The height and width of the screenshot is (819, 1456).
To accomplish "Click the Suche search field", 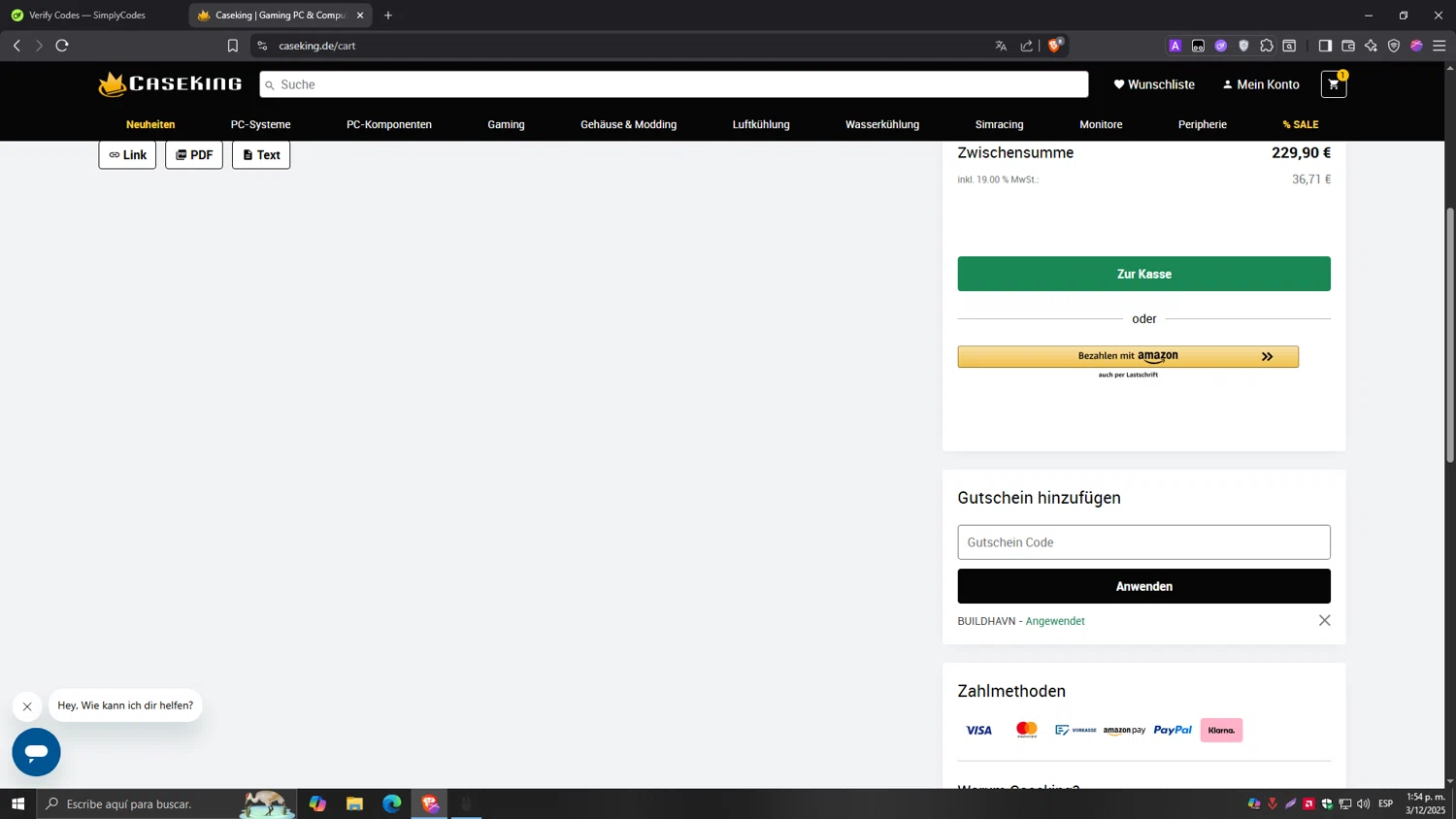I will tap(674, 84).
